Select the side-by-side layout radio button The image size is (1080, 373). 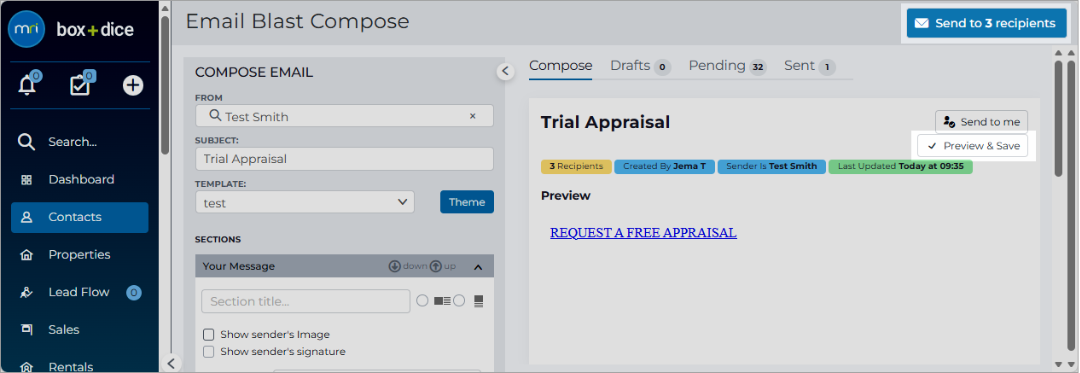pyautogui.click(x=422, y=301)
